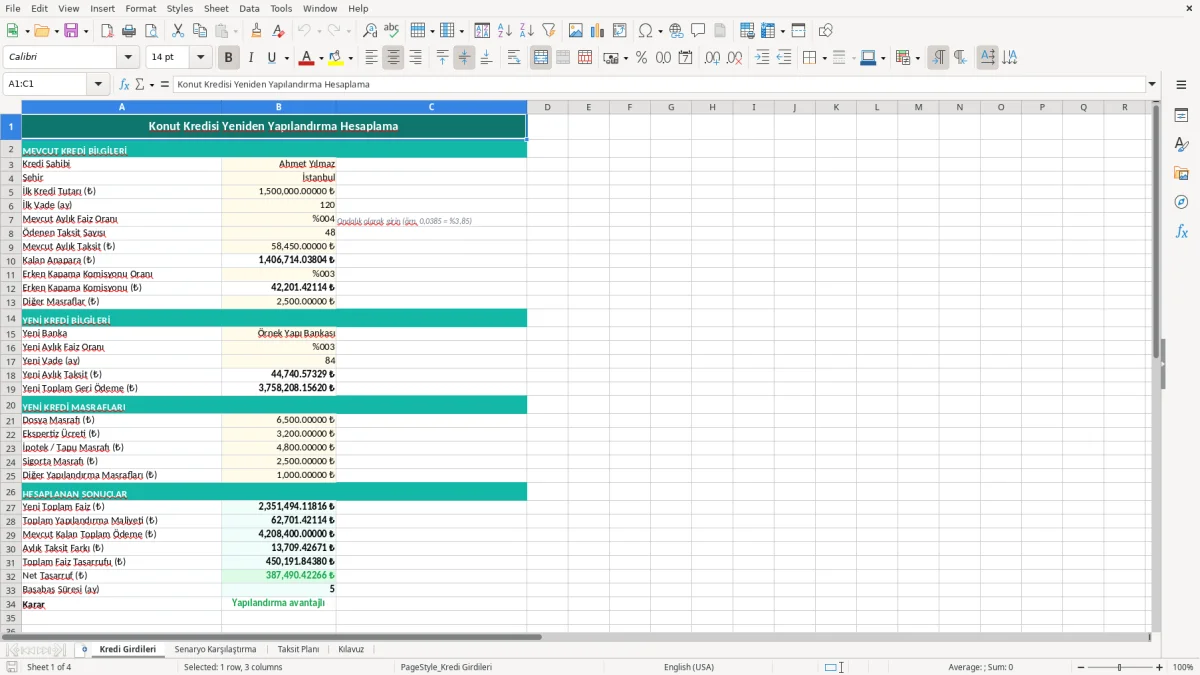Click the Select All corner button
Screen dimensions: 1200x675
tap(11, 107)
